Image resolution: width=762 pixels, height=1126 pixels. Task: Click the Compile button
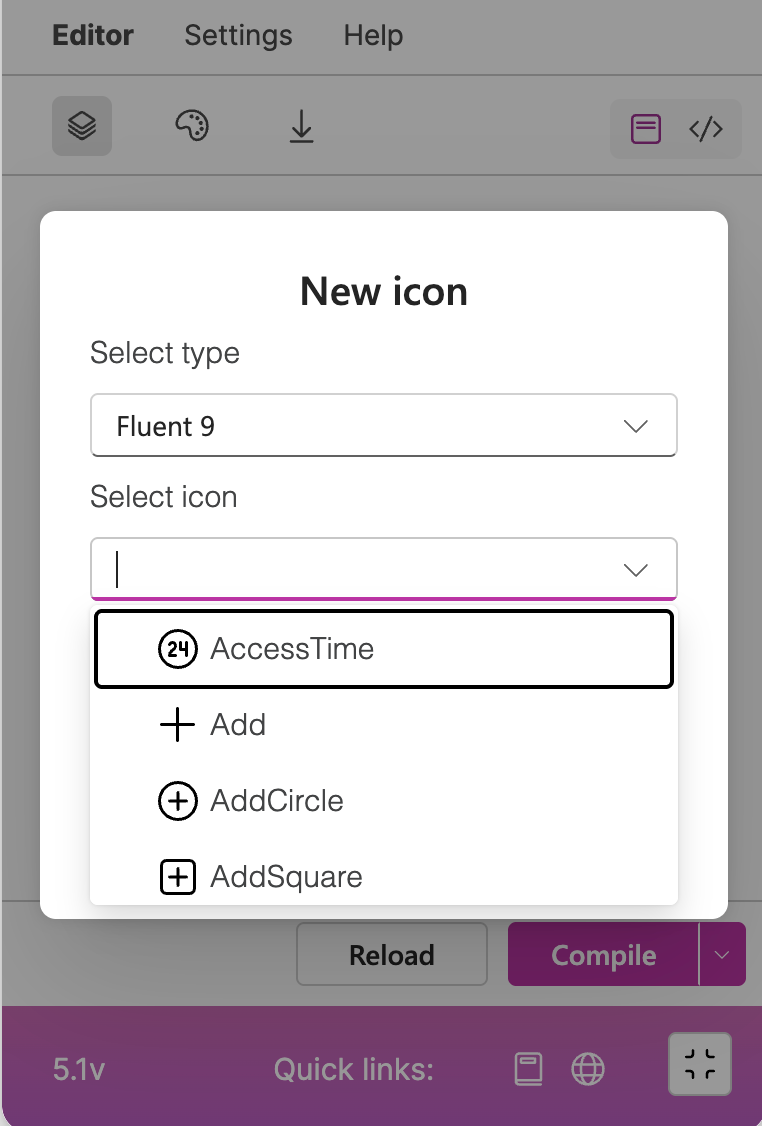coord(603,954)
